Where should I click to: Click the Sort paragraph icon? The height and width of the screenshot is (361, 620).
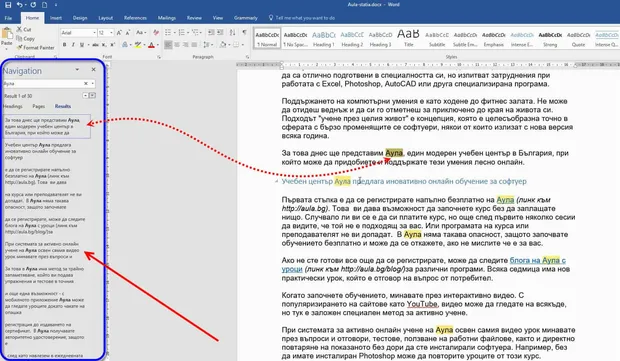(232, 32)
